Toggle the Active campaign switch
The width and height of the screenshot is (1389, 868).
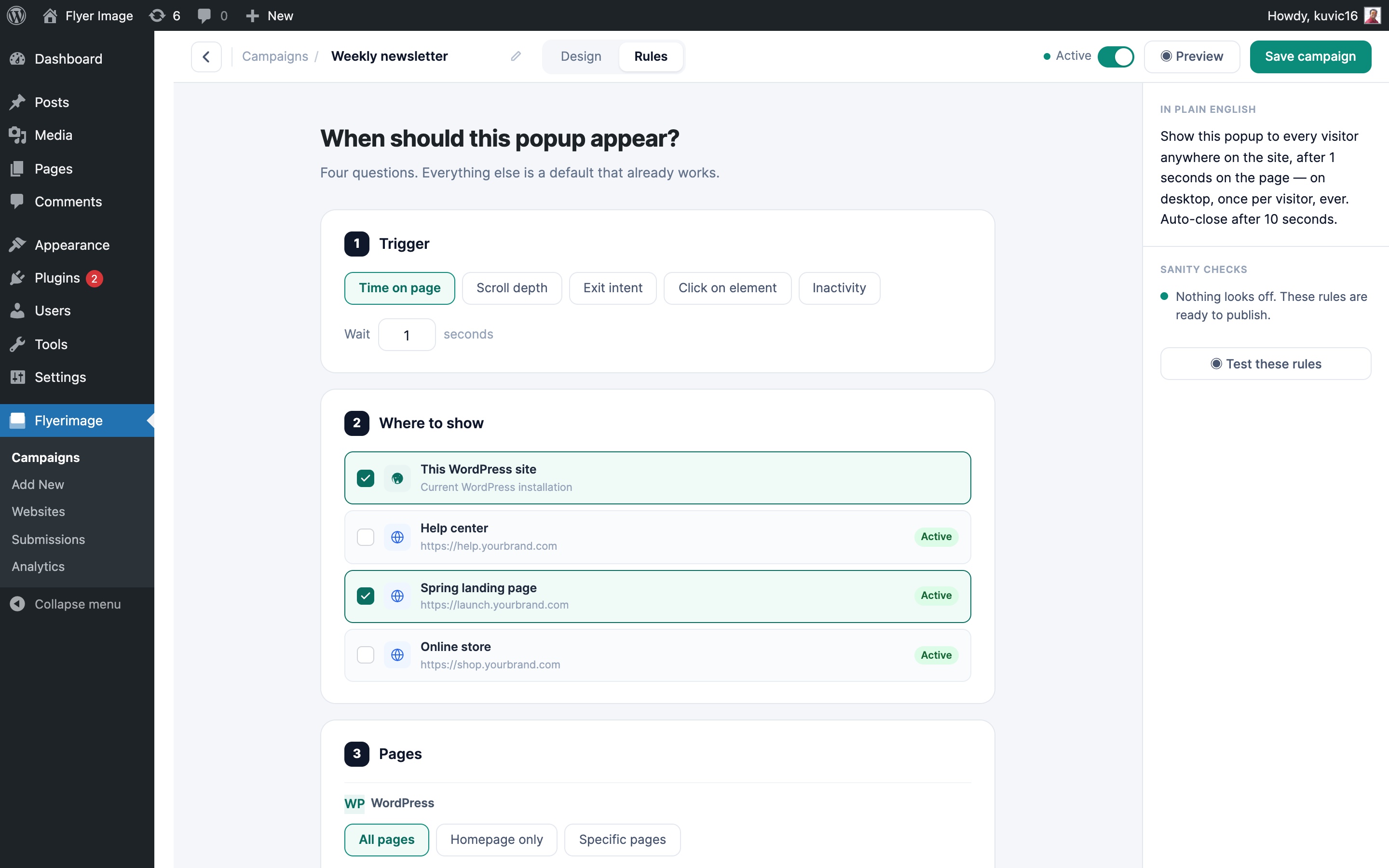[1115, 56]
